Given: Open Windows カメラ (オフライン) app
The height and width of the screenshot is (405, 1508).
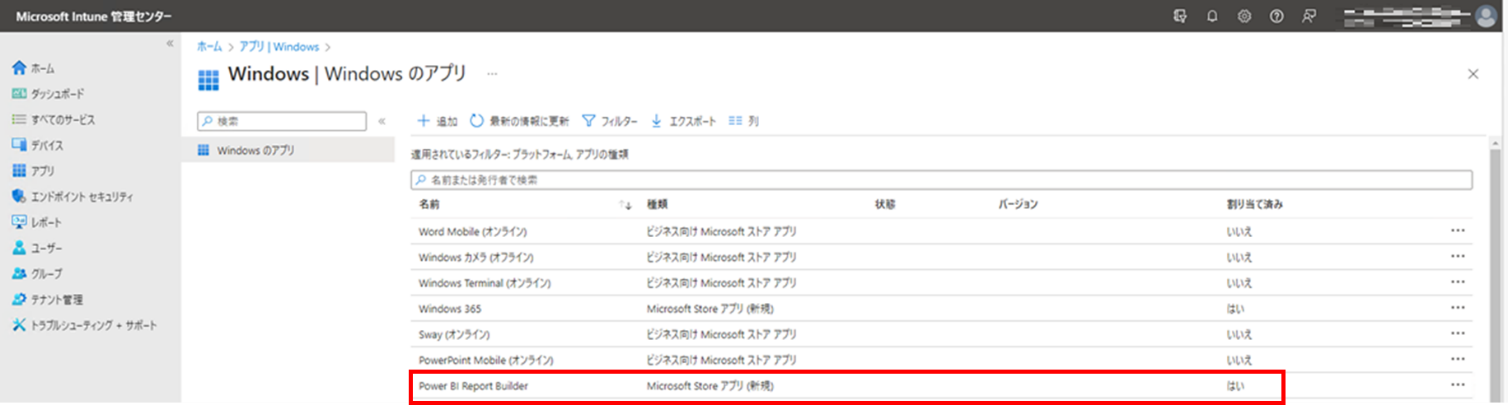Looking at the screenshot, I should pos(478,256).
